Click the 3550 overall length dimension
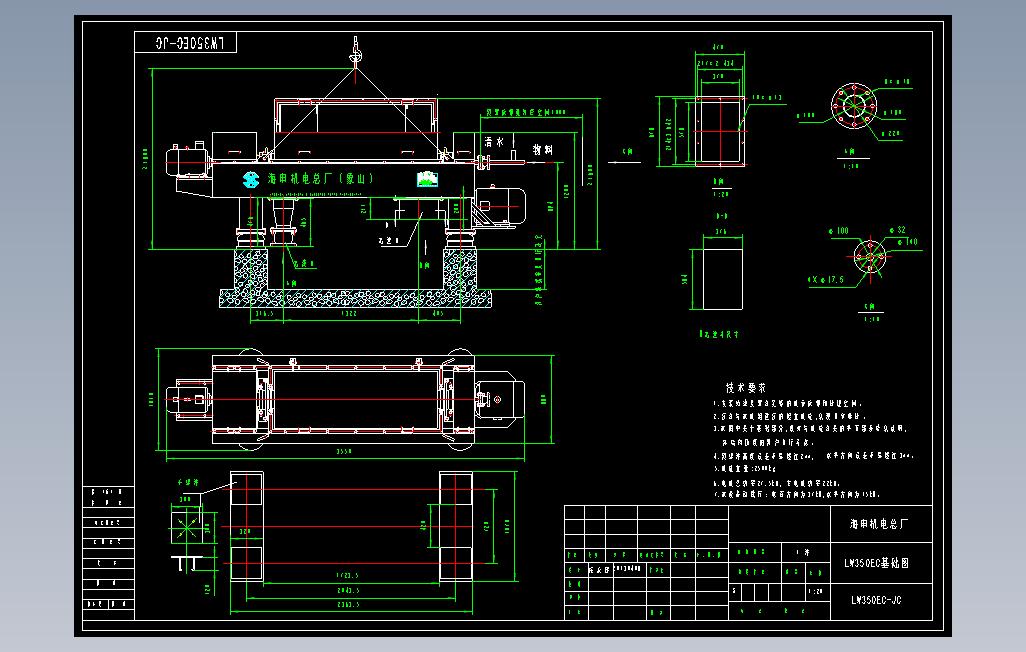The width and height of the screenshot is (1026, 652). (344, 452)
